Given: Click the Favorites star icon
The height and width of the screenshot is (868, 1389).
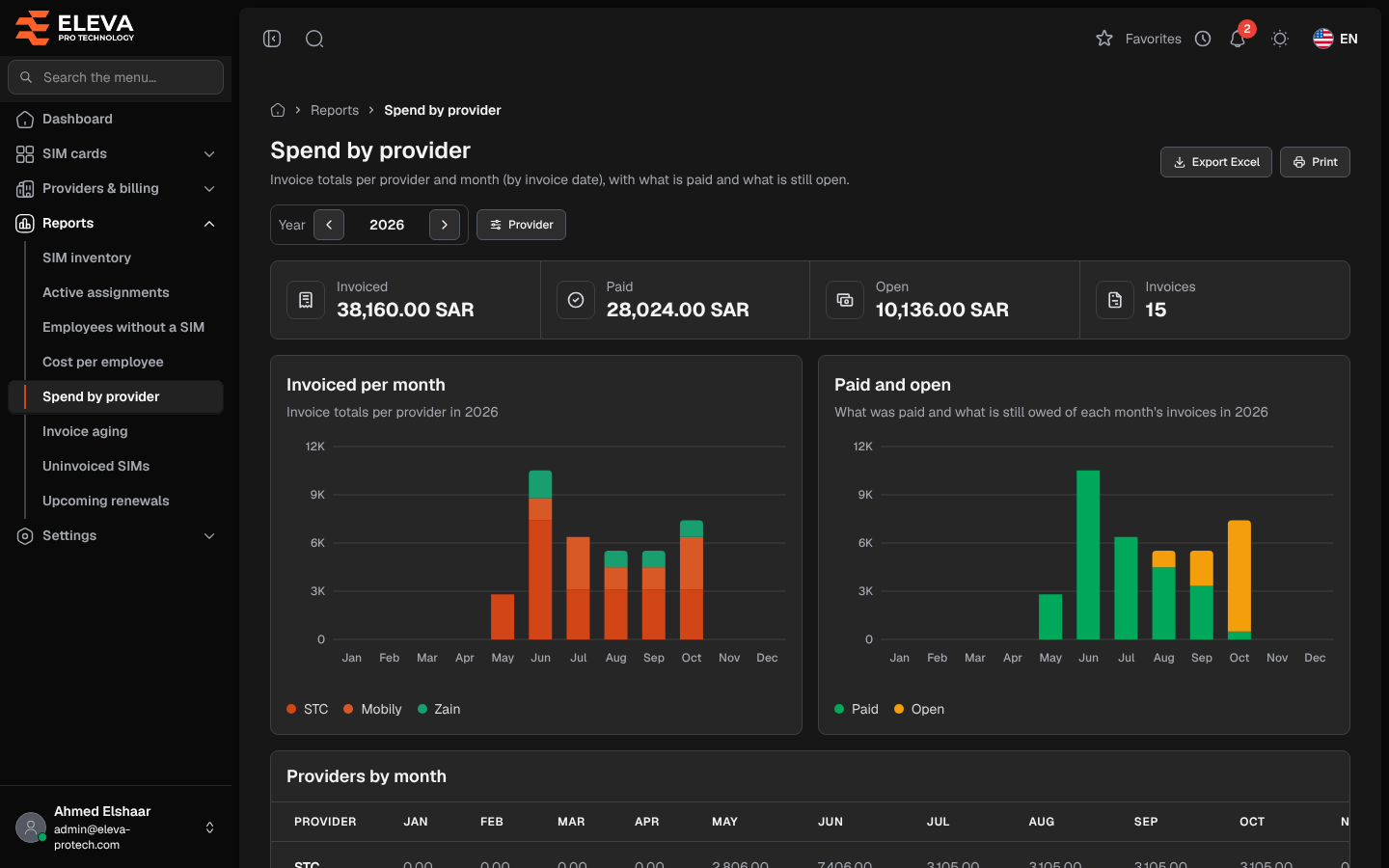Looking at the screenshot, I should 1104,39.
